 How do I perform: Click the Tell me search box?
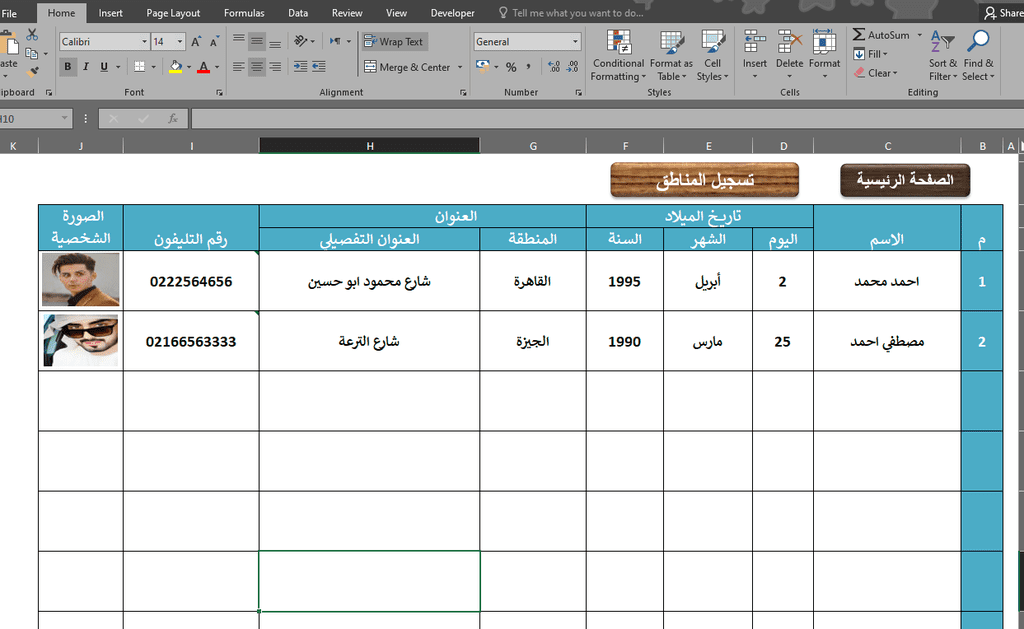point(571,13)
